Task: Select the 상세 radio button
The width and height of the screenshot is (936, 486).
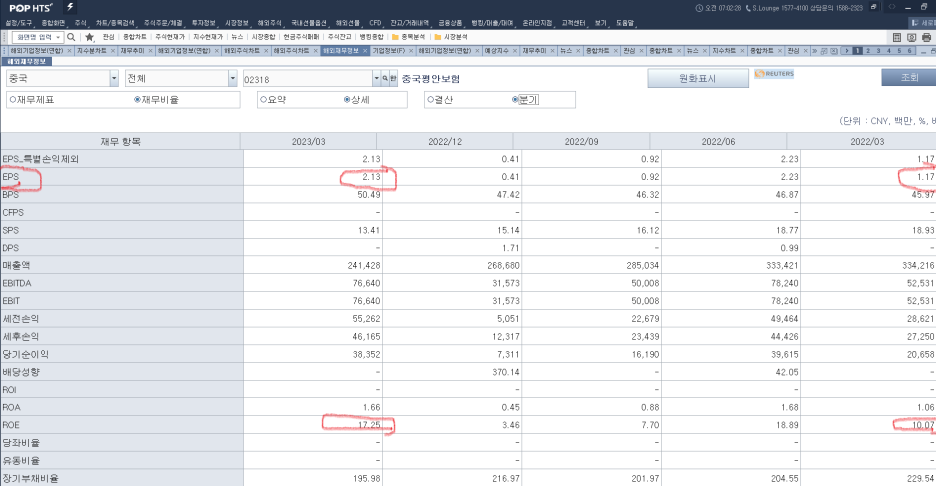Action: pos(347,100)
